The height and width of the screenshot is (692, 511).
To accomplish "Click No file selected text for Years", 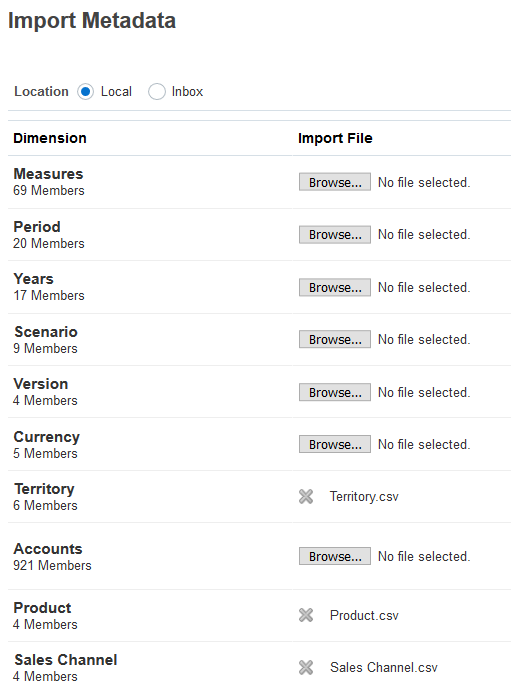I will coord(424,288).
